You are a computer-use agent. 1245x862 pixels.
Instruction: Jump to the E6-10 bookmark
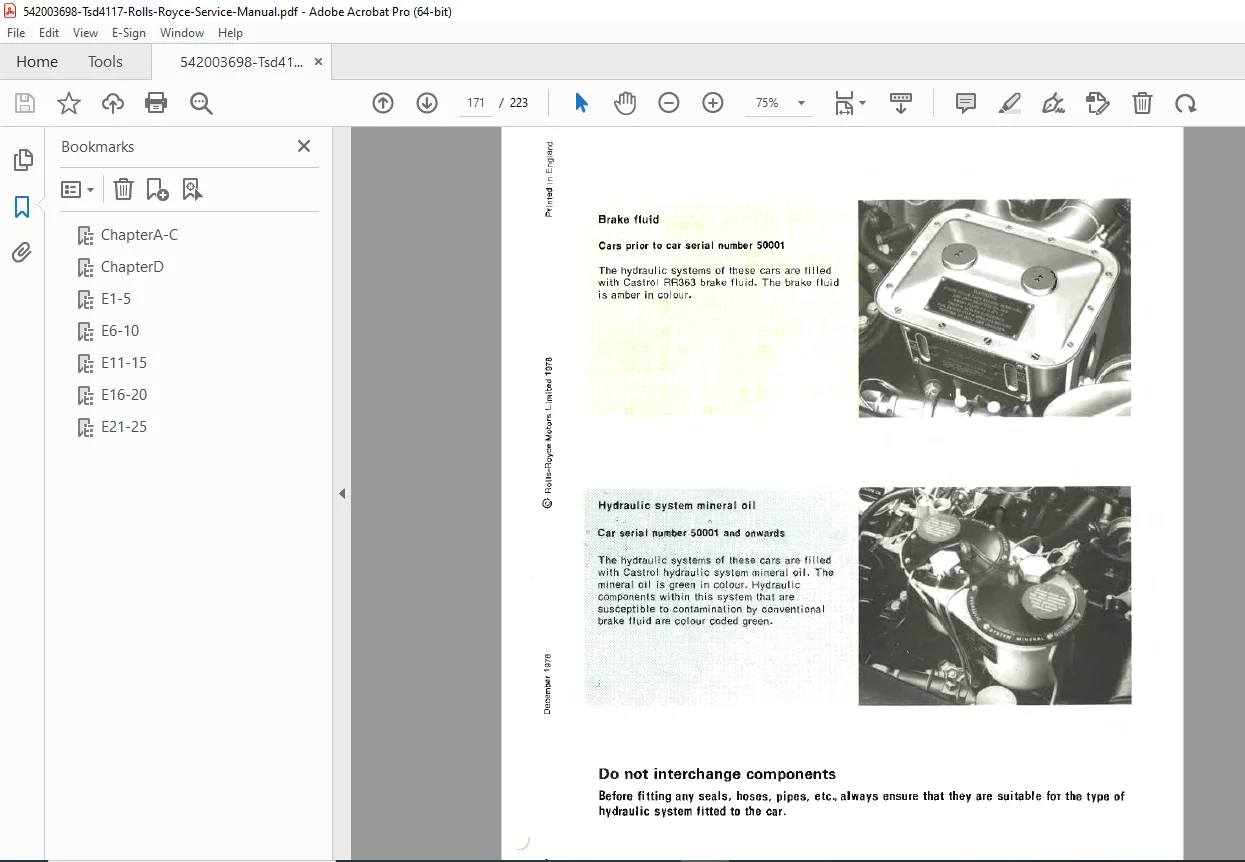120,331
